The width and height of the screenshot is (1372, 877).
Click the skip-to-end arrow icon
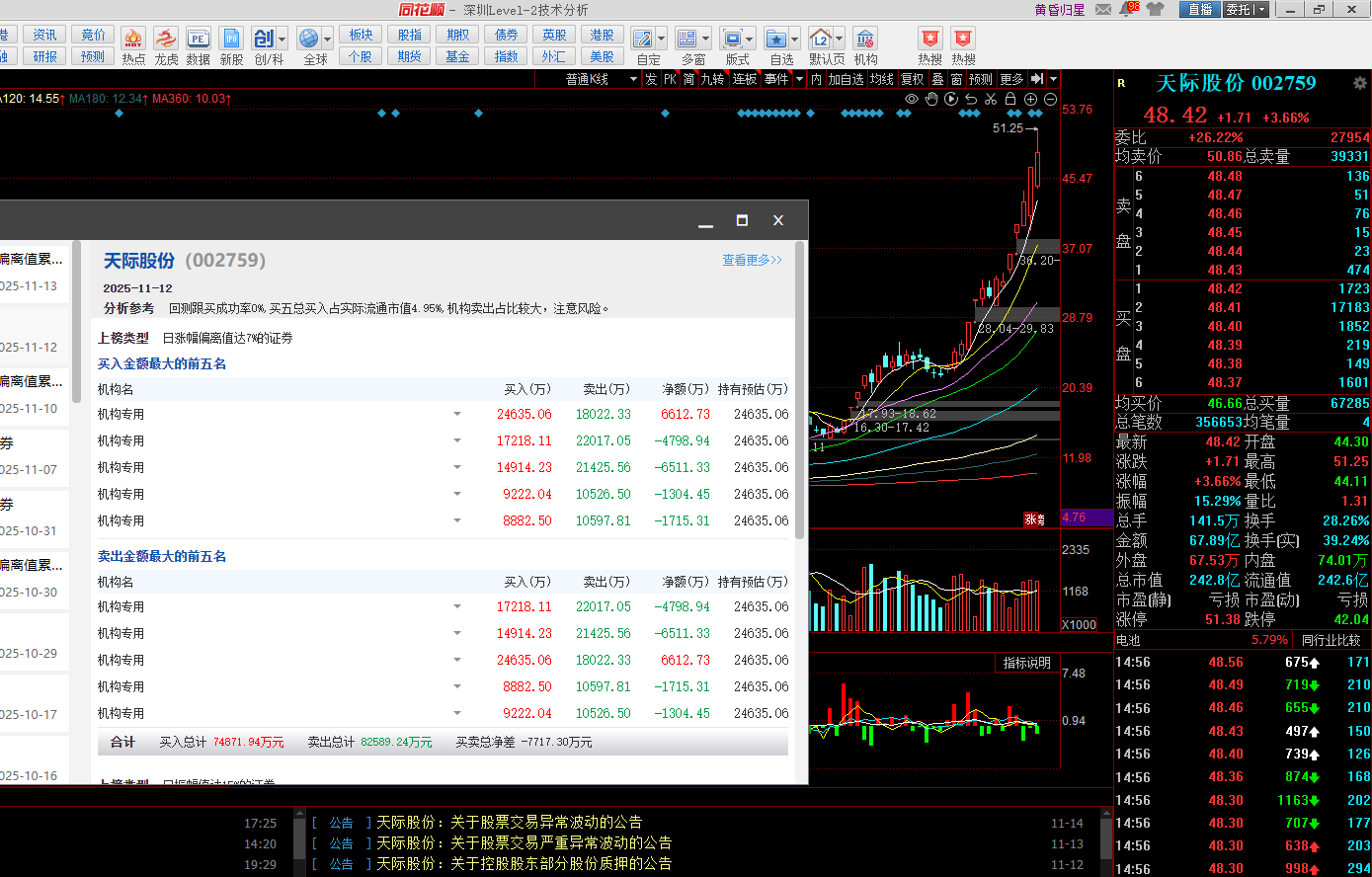(1037, 79)
